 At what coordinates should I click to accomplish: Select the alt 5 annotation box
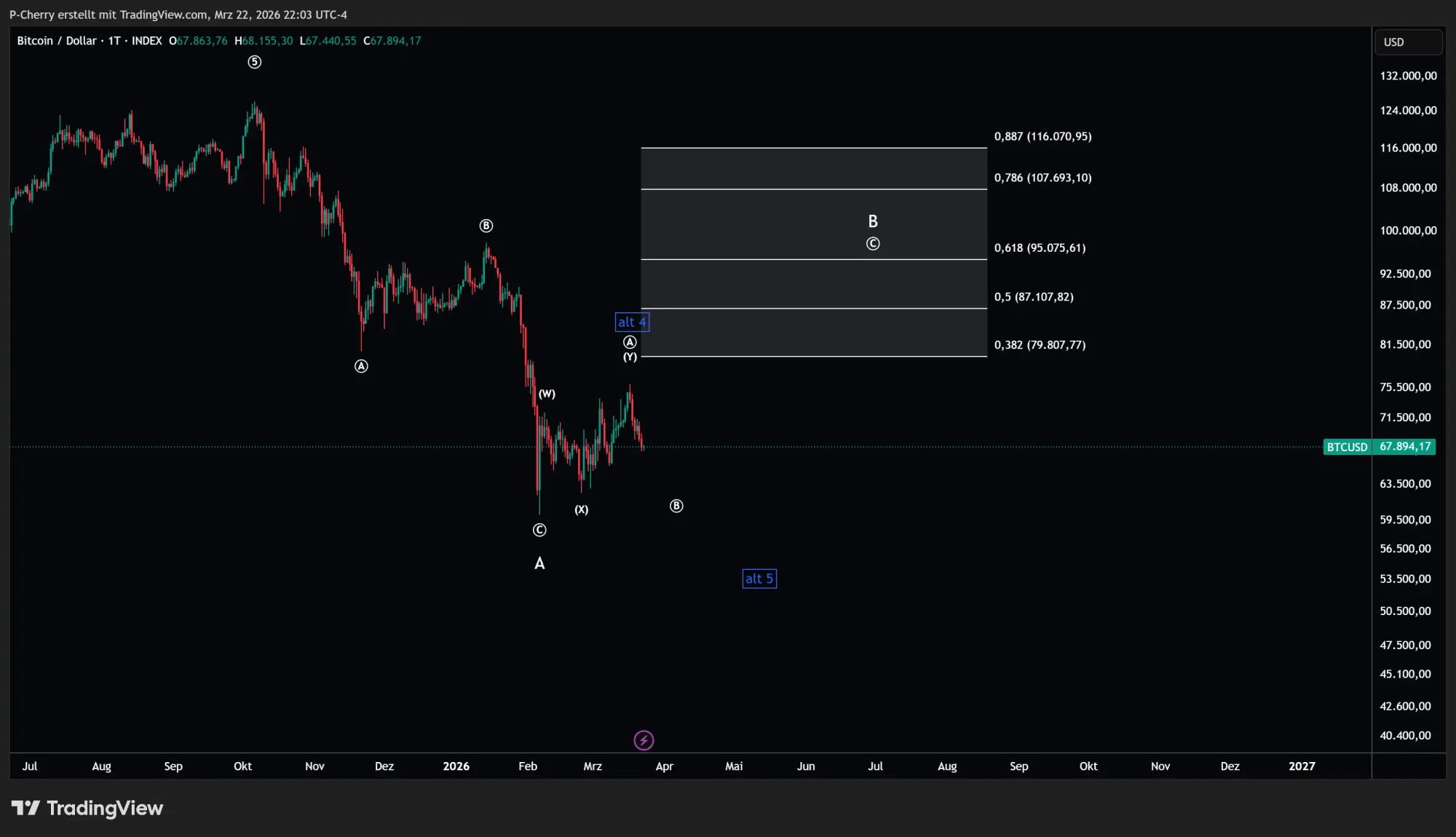(759, 578)
